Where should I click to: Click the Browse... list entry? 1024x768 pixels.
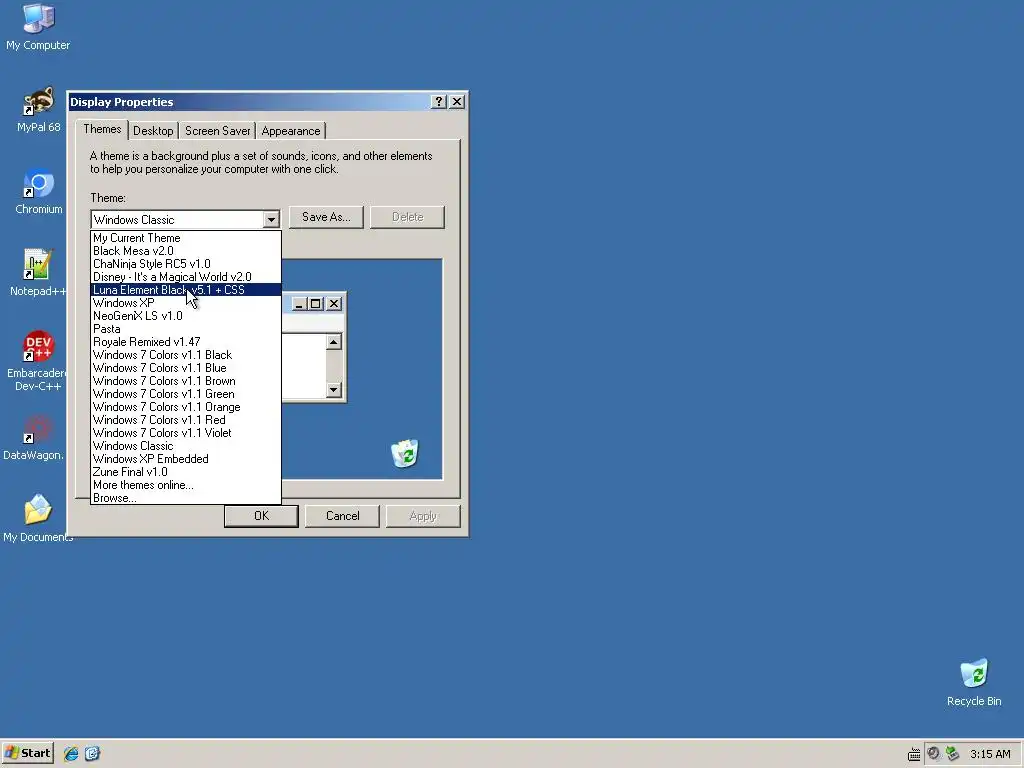185,498
